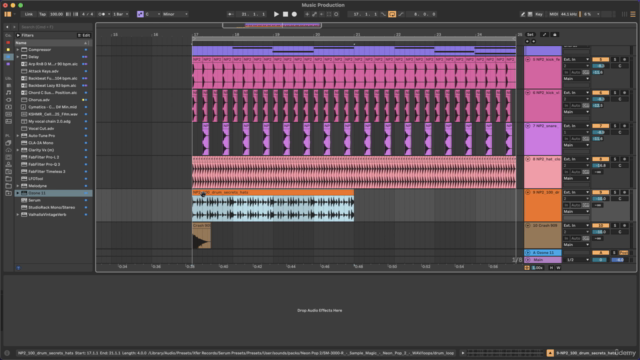Arm track 8 NP2_hat for recording
Image resolution: width=640 pixels, height=360 pixels.
pyautogui.click(x=624, y=159)
